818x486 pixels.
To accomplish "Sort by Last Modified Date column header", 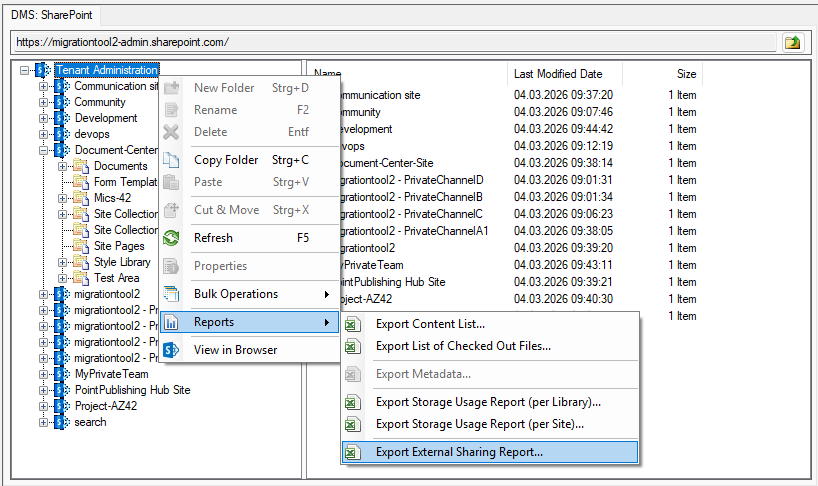I will (564, 74).
